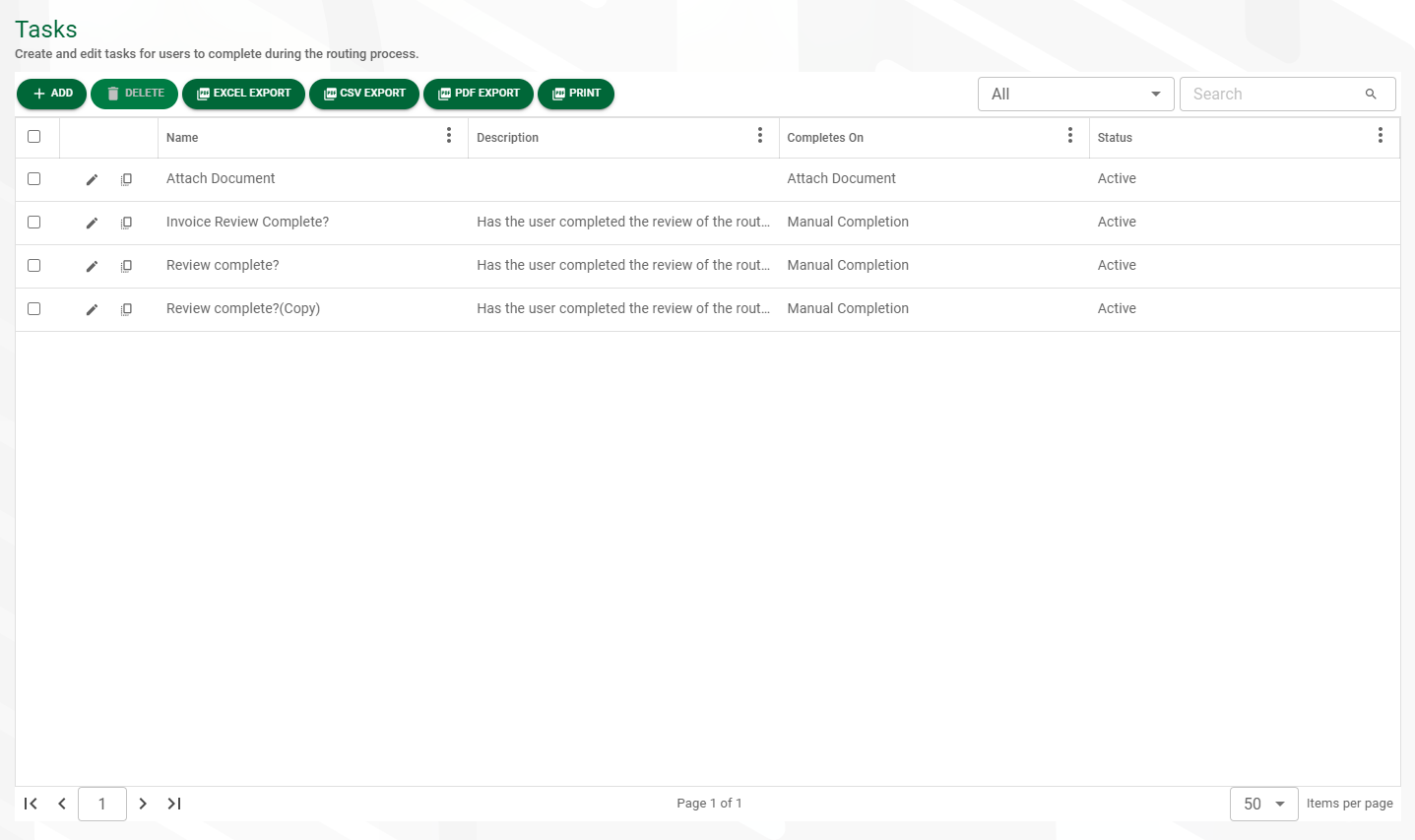Screen dimensions: 1415x840
Task: Click the edit pencil for Attach Document
Action: click(x=92, y=179)
